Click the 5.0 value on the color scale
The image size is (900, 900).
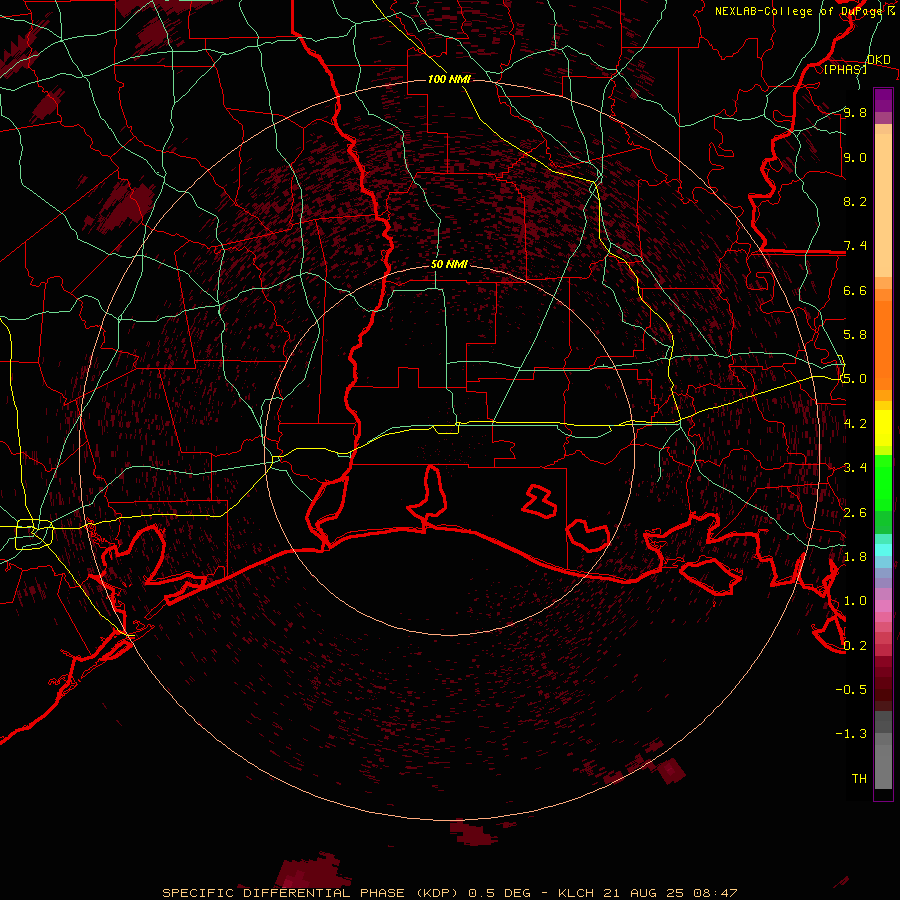[855, 379]
